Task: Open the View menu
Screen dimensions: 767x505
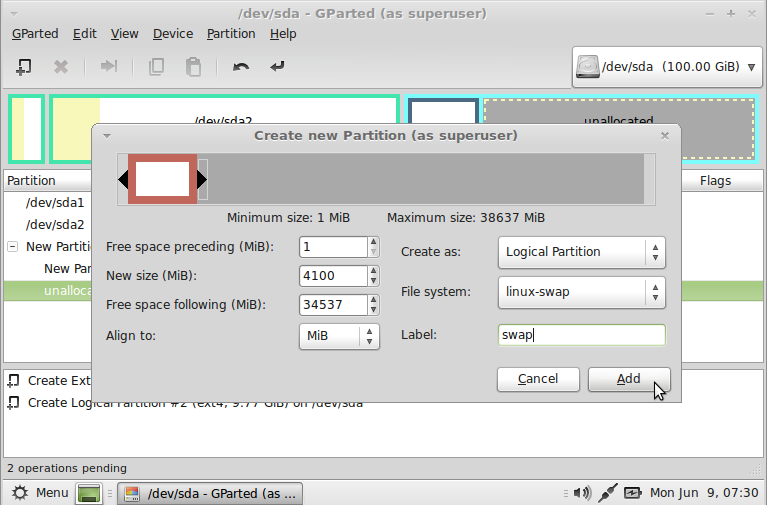Action: tap(124, 34)
